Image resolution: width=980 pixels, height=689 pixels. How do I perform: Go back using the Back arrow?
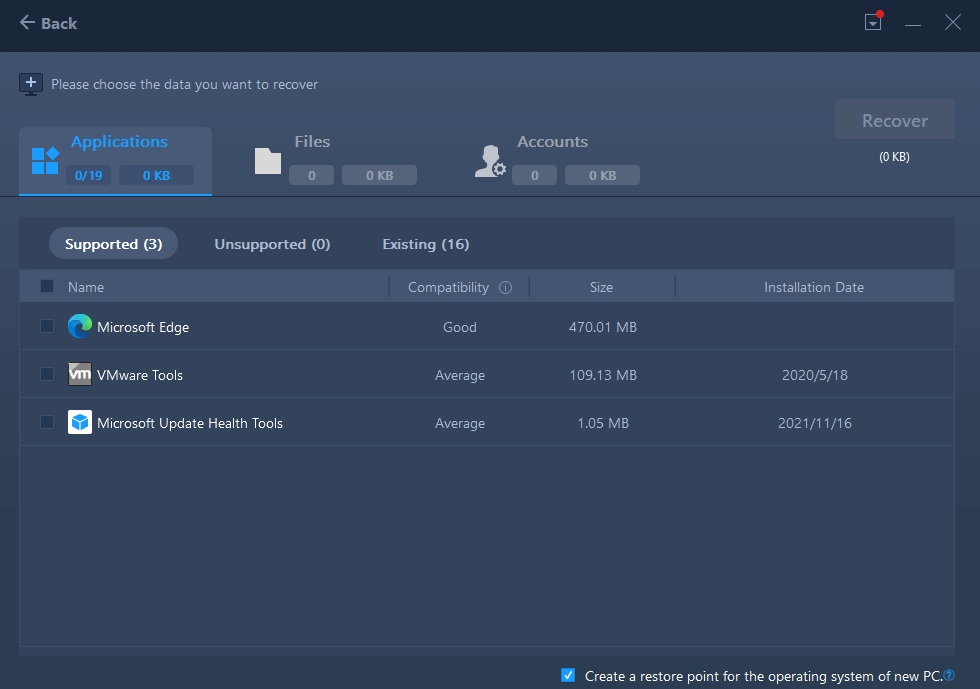48,23
